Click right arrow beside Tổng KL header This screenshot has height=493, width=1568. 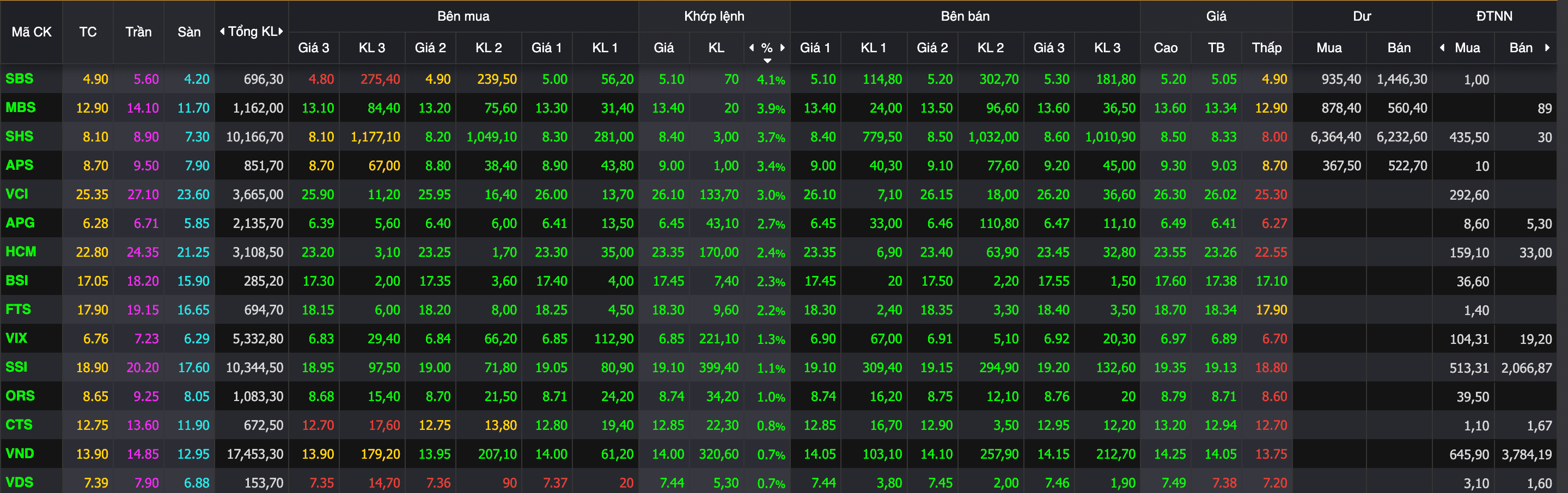[x=280, y=32]
